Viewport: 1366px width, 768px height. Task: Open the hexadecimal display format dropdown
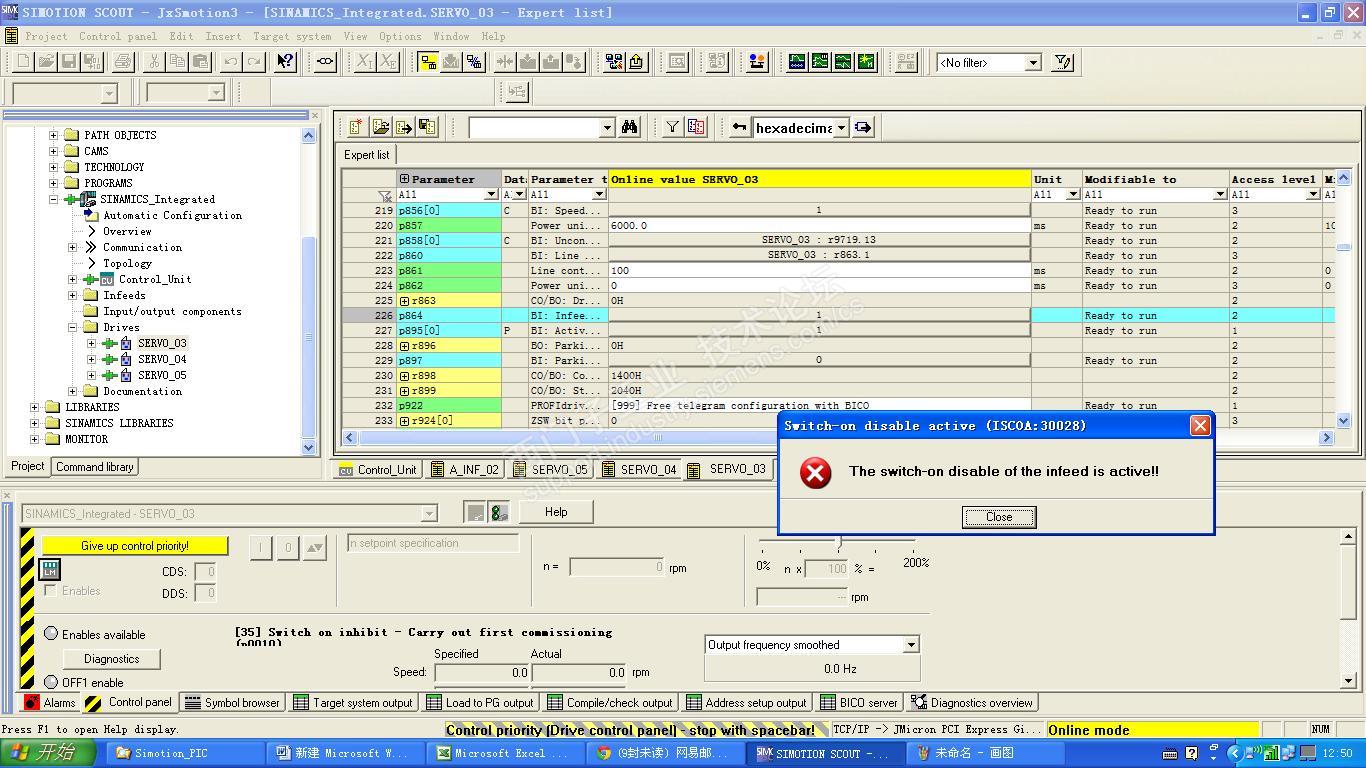click(x=841, y=128)
